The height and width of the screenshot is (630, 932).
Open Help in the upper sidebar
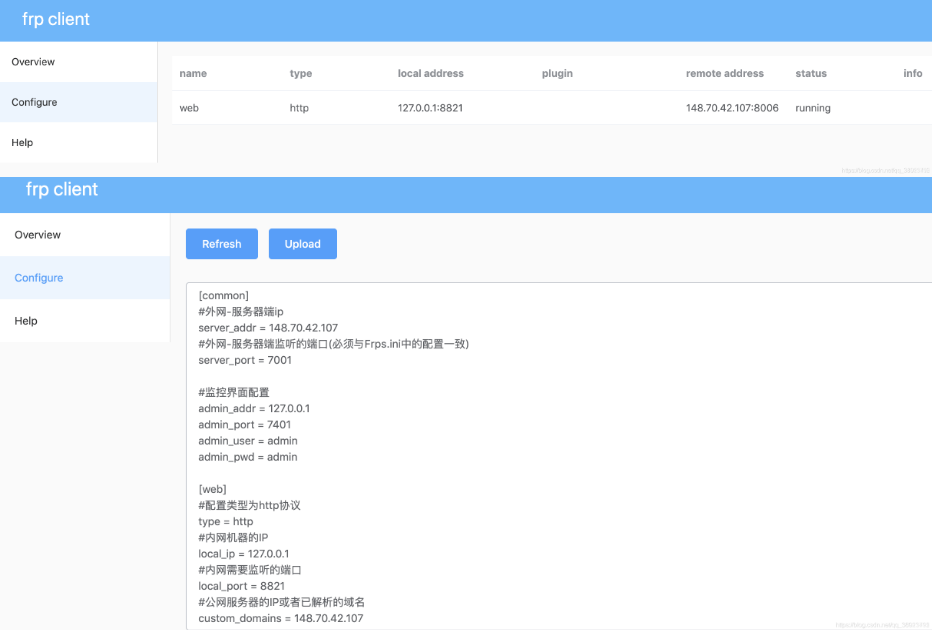[x=78, y=143]
